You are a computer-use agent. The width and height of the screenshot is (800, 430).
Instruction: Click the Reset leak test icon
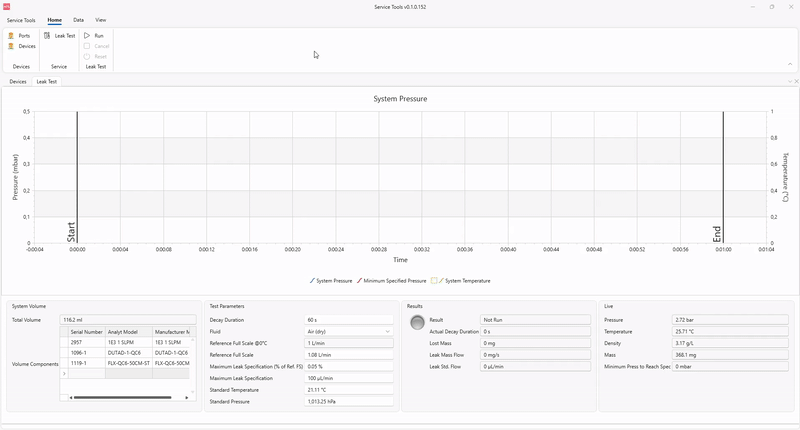[x=87, y=56]
